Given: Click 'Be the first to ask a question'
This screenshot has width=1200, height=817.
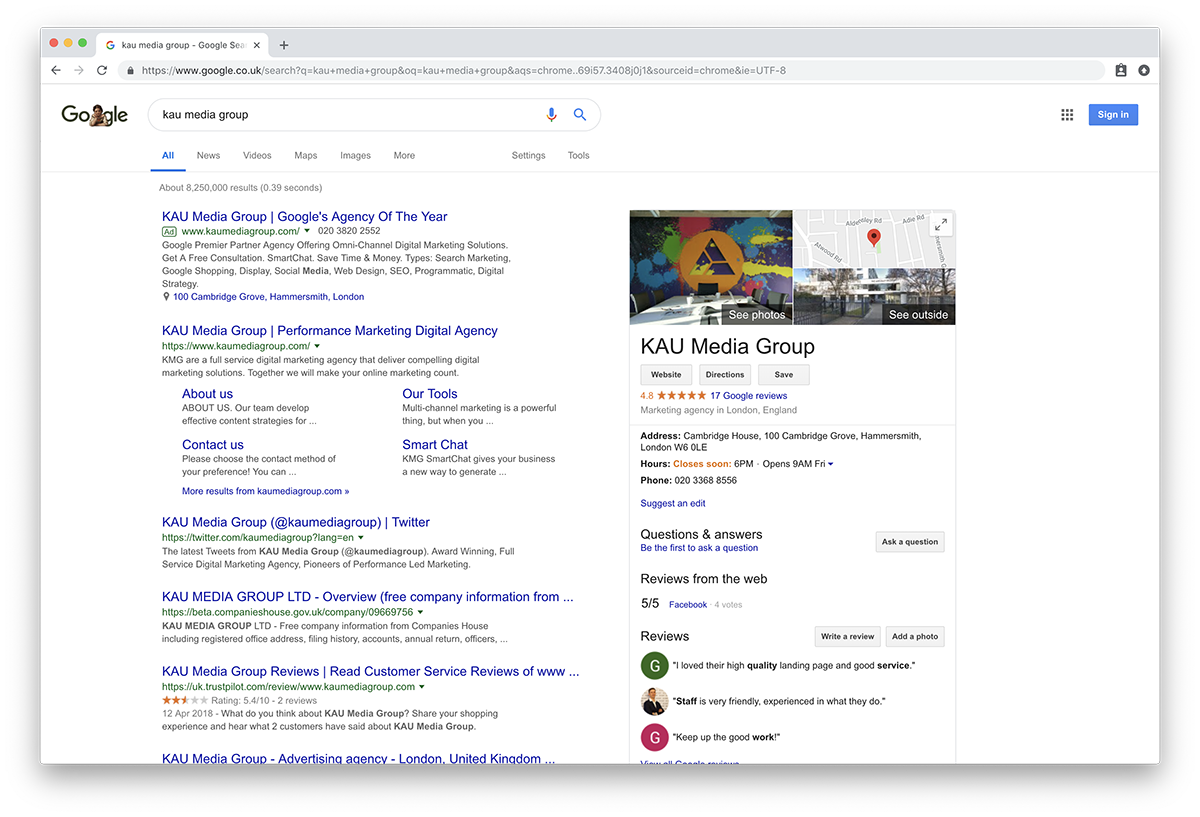Looking at the screenshot, I should (699, 548).
